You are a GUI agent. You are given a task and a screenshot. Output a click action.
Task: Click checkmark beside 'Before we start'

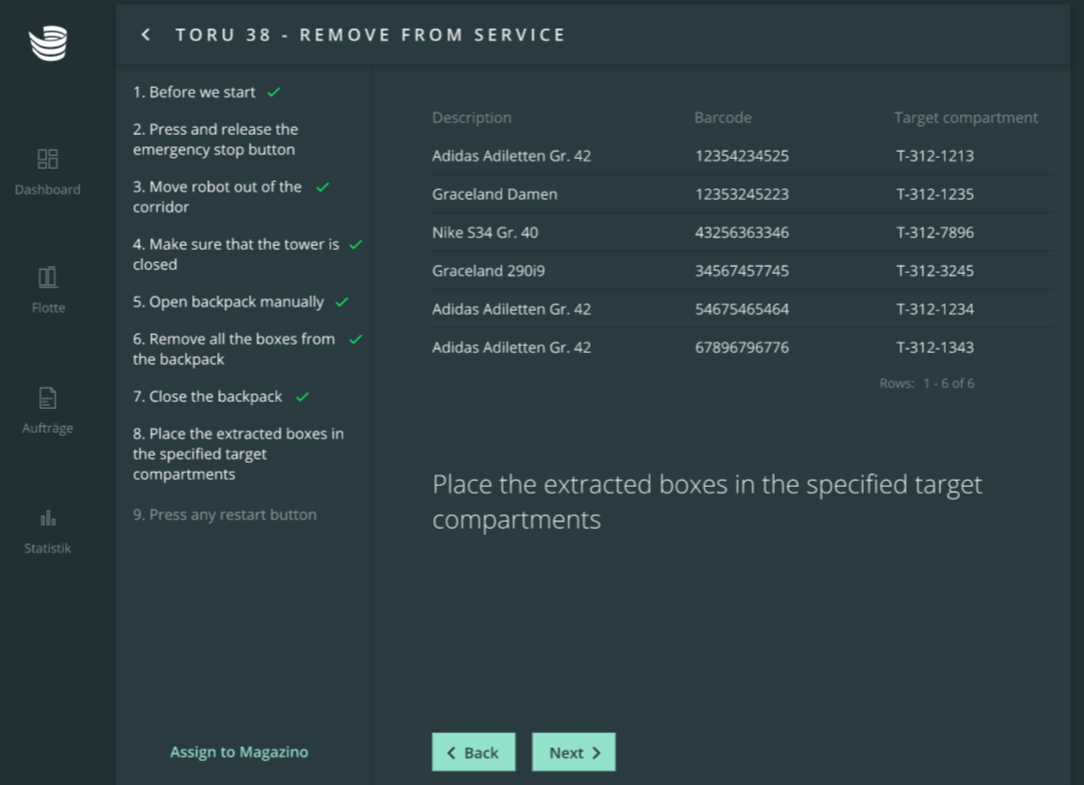pyautogui.click(x=274, y=92)
